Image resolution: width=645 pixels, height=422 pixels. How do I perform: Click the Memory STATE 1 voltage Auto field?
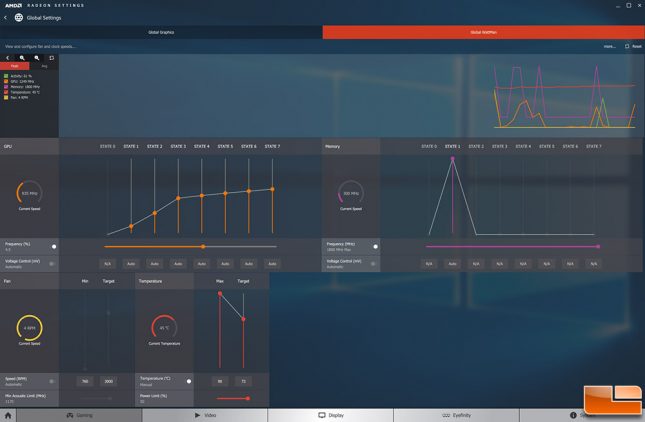pyautogui.click(x=452, y=264)
